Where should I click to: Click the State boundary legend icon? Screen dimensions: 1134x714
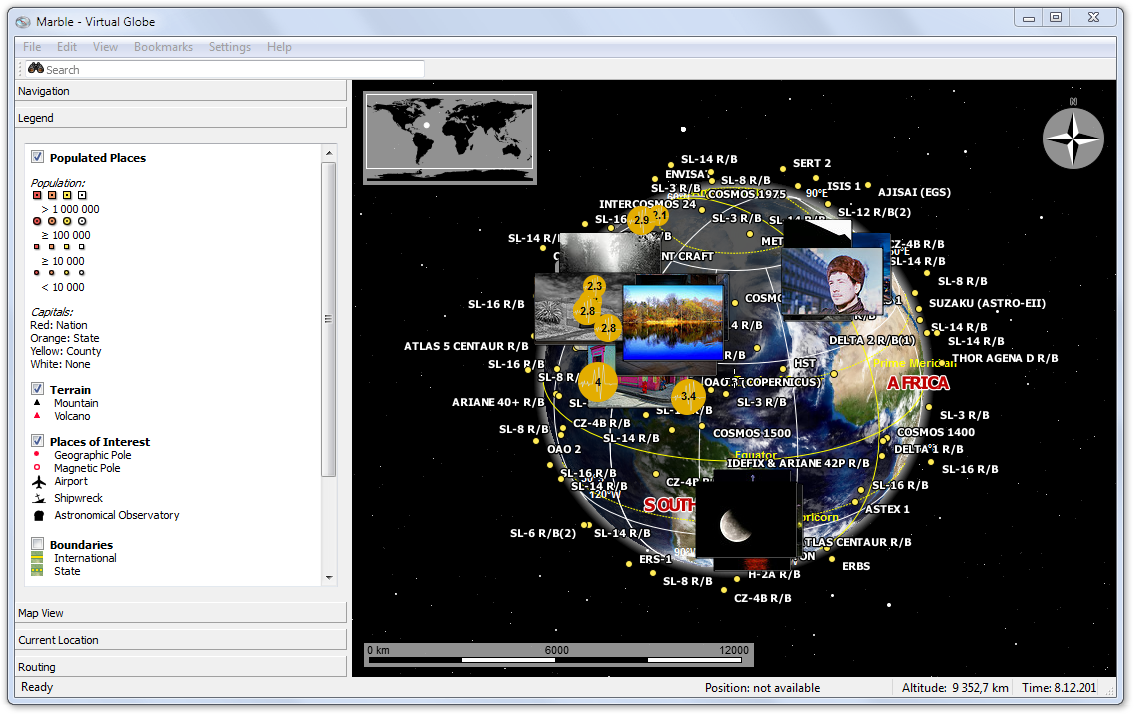tap(37, 571)
